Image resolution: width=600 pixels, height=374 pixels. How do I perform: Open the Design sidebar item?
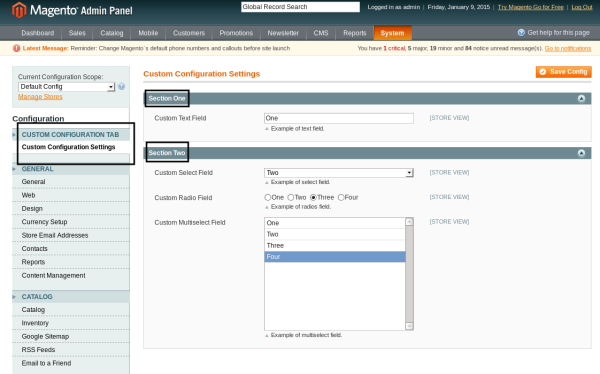coord(32,209)
